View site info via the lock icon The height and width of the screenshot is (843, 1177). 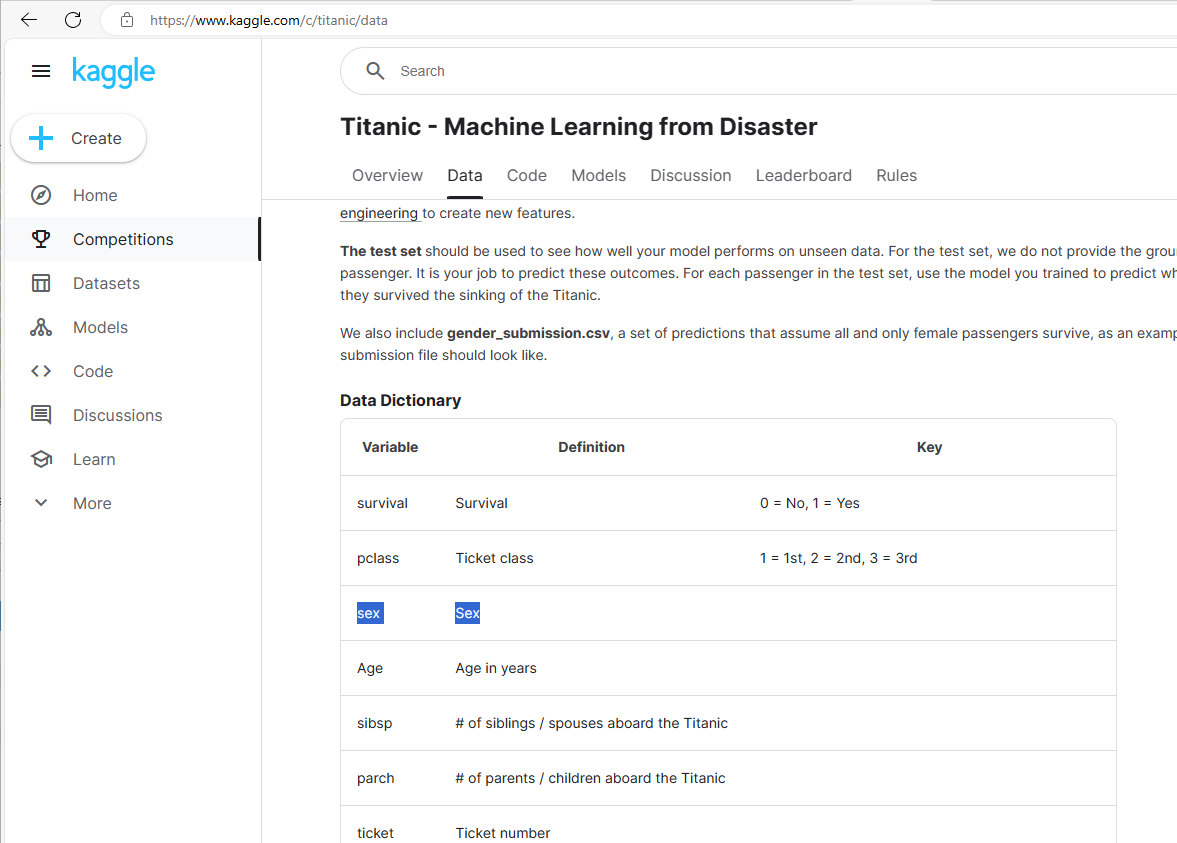pos(127,20)
